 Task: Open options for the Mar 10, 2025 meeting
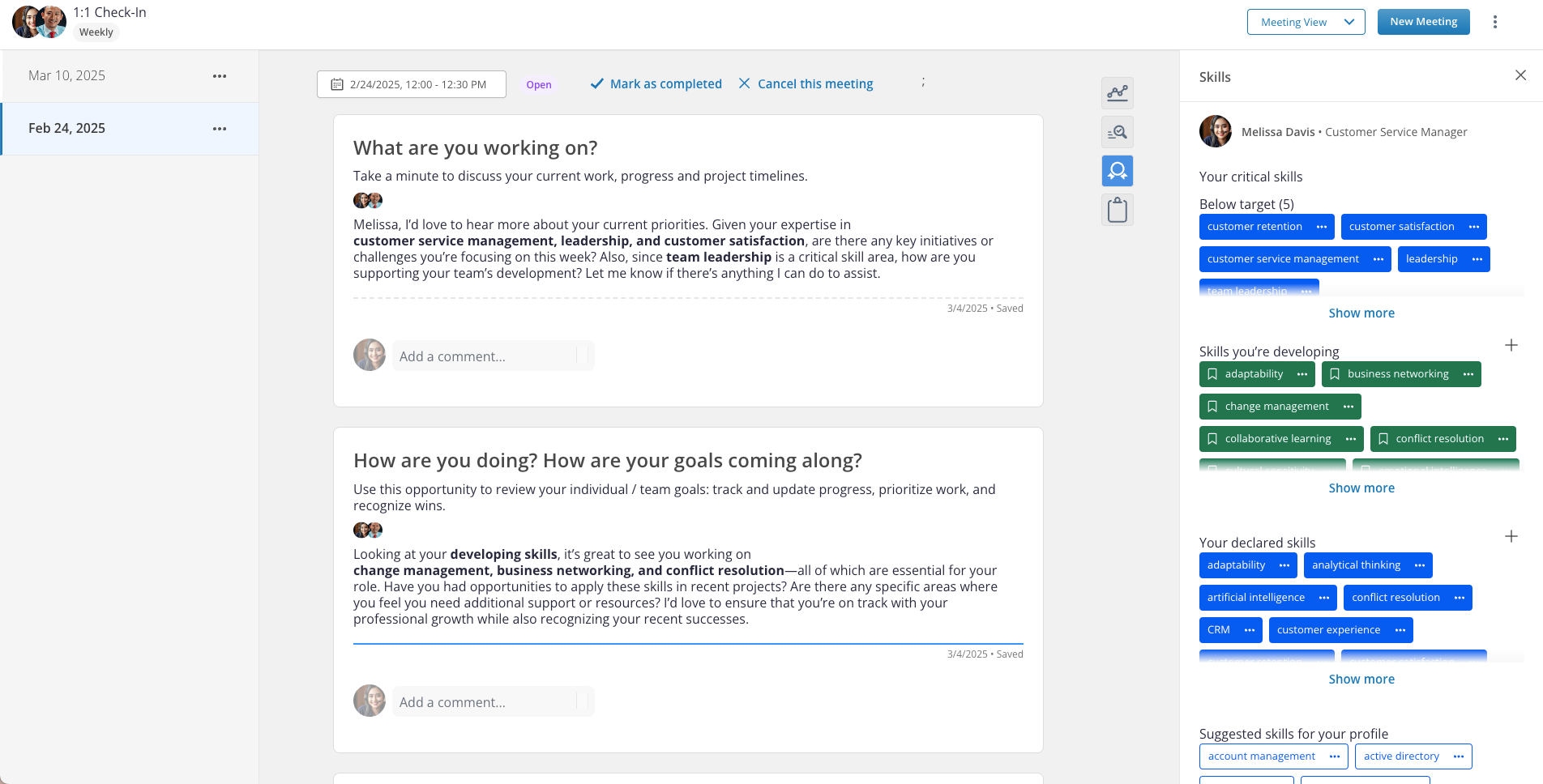220,76
